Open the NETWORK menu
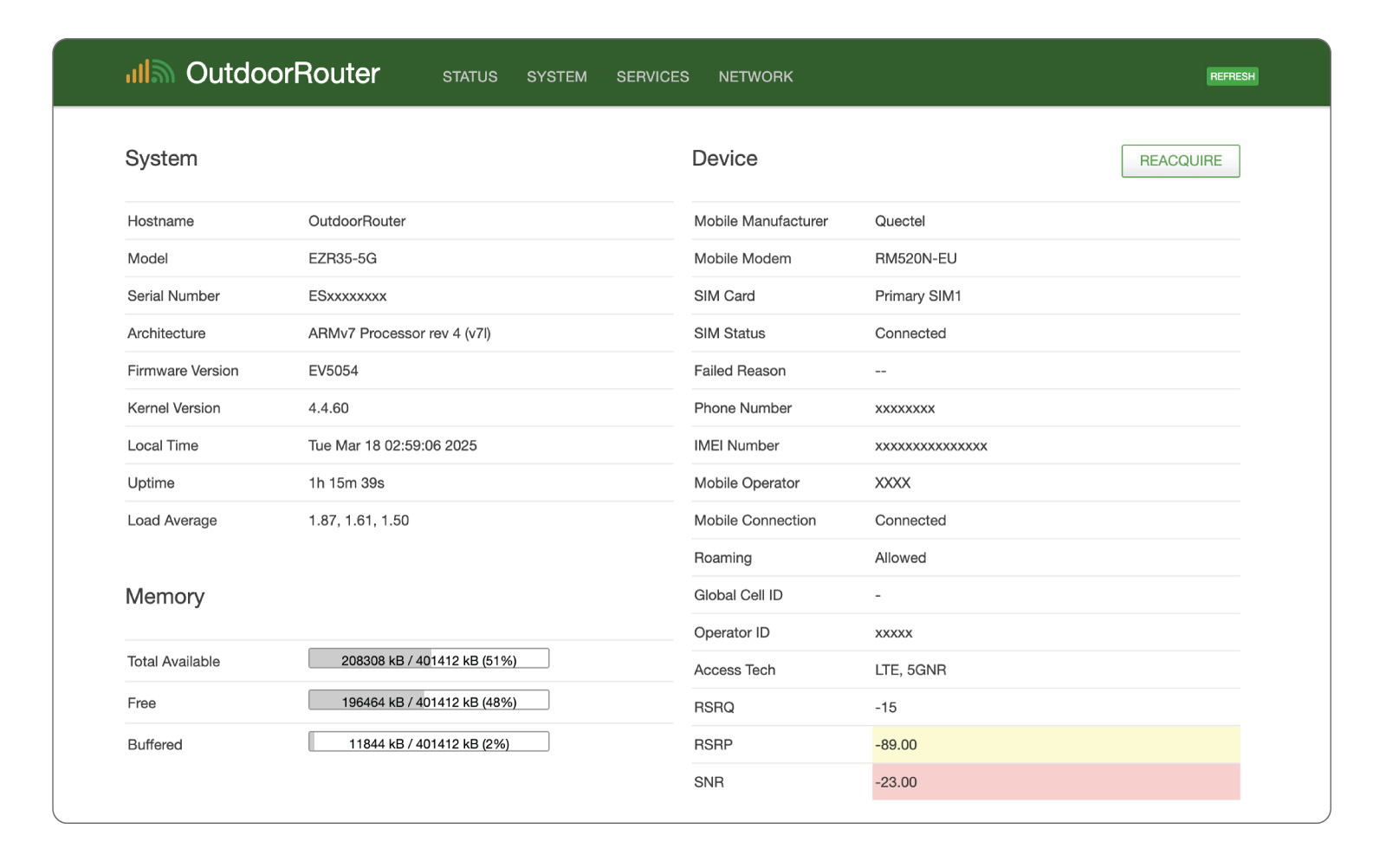Image resolution: width=1386 pixels, height=868 pixels. click(x=755, y=77)
